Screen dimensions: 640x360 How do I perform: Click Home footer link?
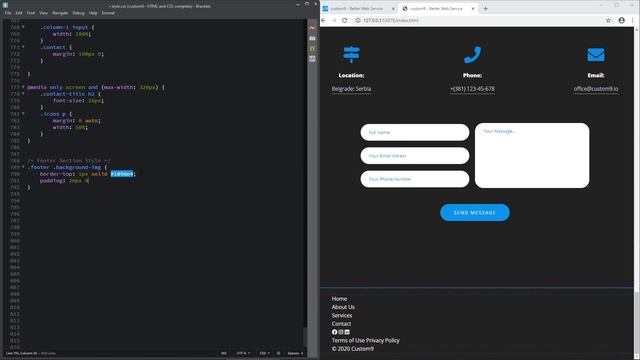tap(339, 299)
